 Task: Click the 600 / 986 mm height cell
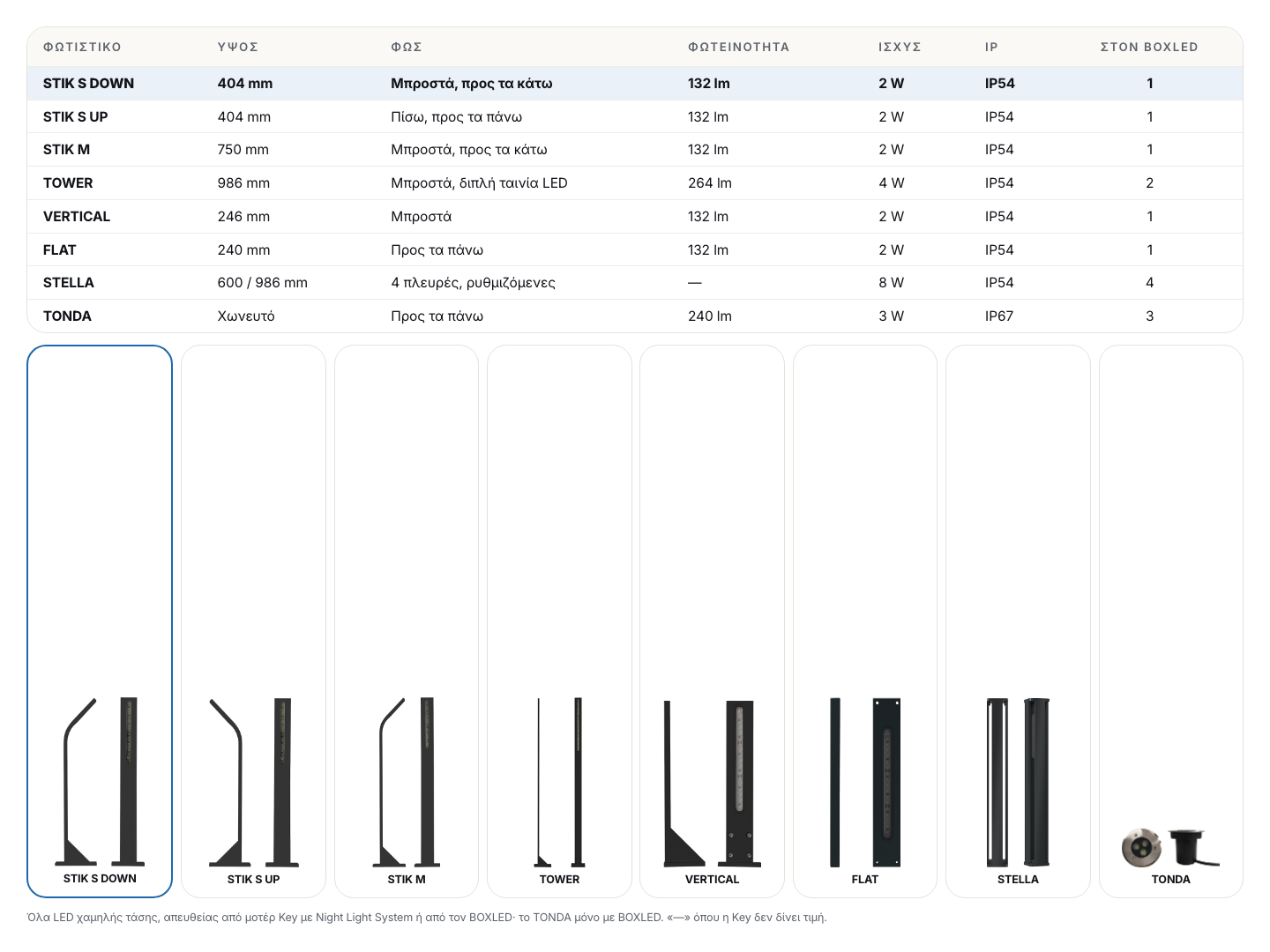[263, 283]
